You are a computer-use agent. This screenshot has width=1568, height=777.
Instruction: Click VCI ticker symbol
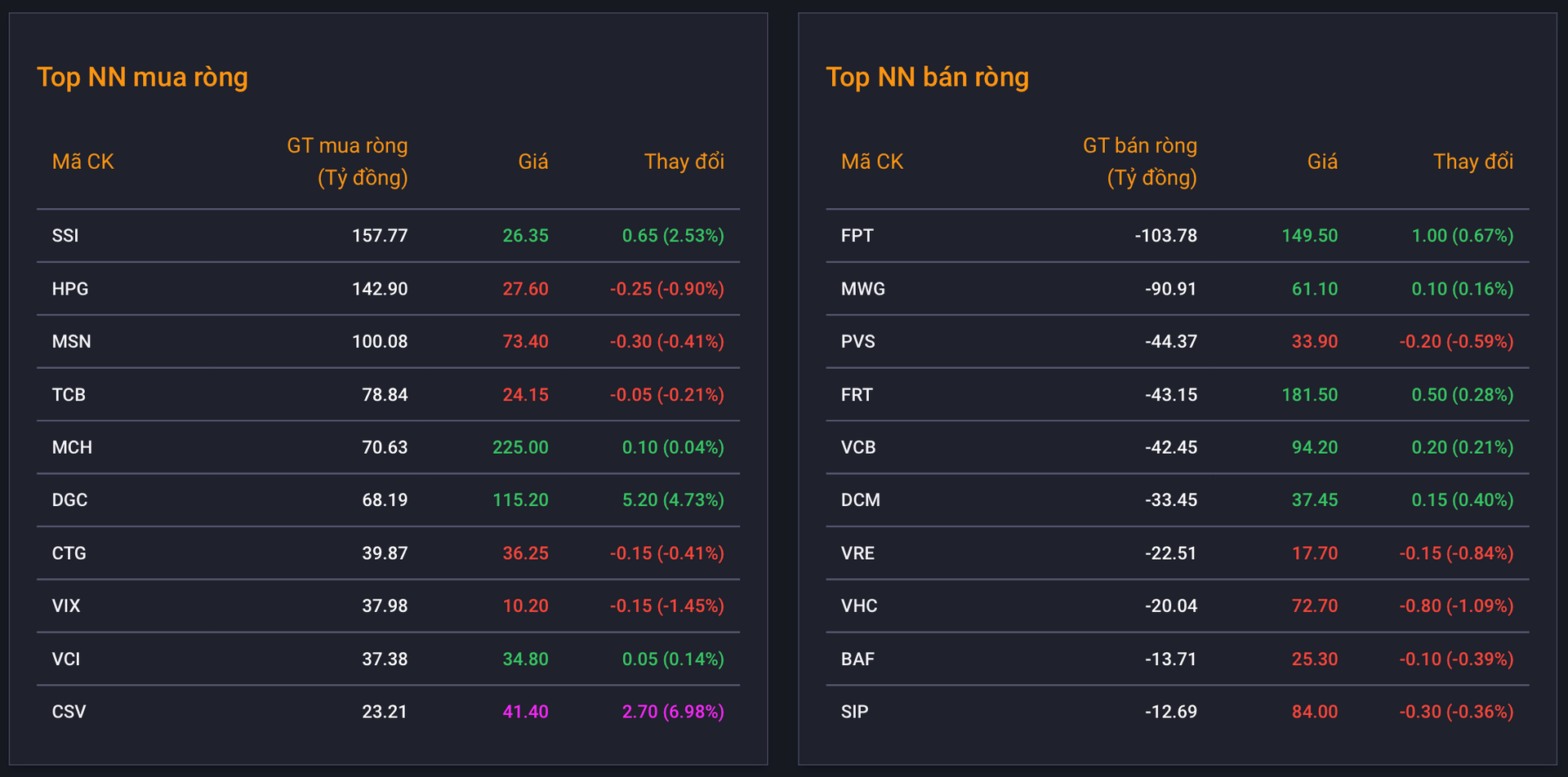pos(66,659)
